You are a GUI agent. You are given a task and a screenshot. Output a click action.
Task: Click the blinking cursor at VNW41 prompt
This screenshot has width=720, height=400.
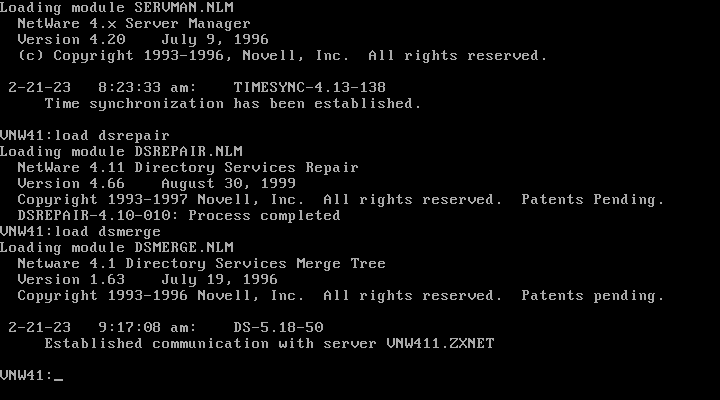pos(58,380)
